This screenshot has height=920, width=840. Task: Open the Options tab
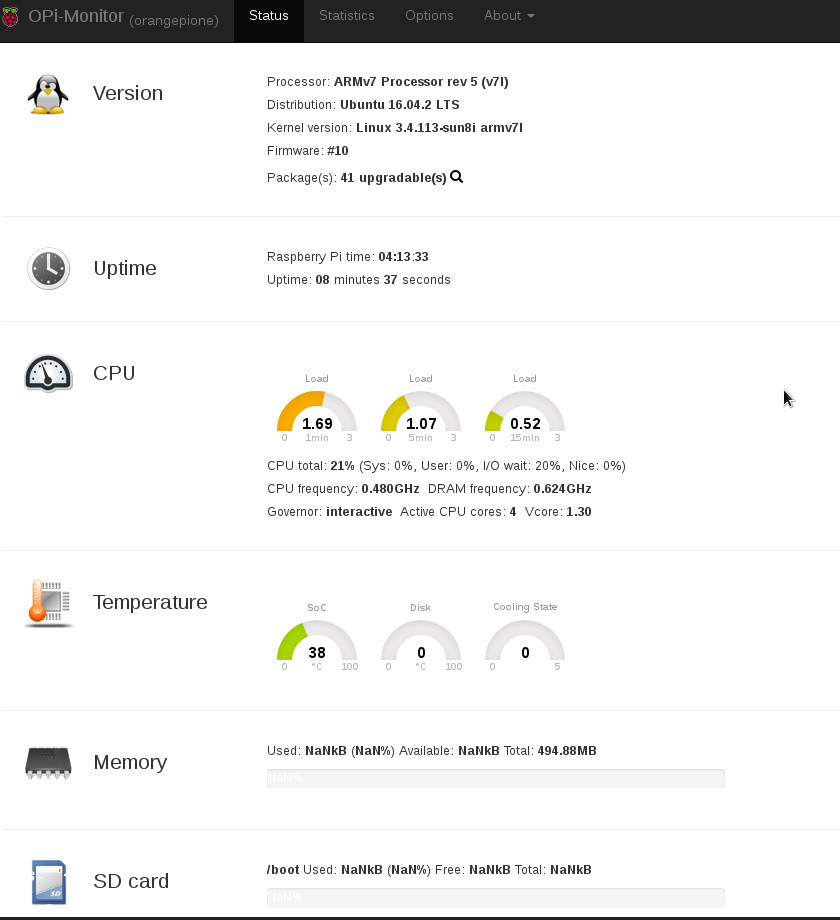(x=429, y=16)
